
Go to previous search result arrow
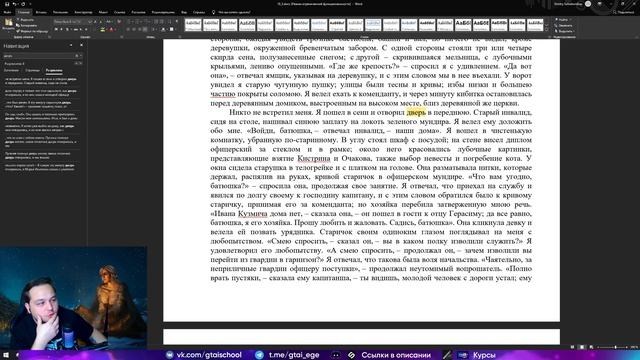(76, 63)
